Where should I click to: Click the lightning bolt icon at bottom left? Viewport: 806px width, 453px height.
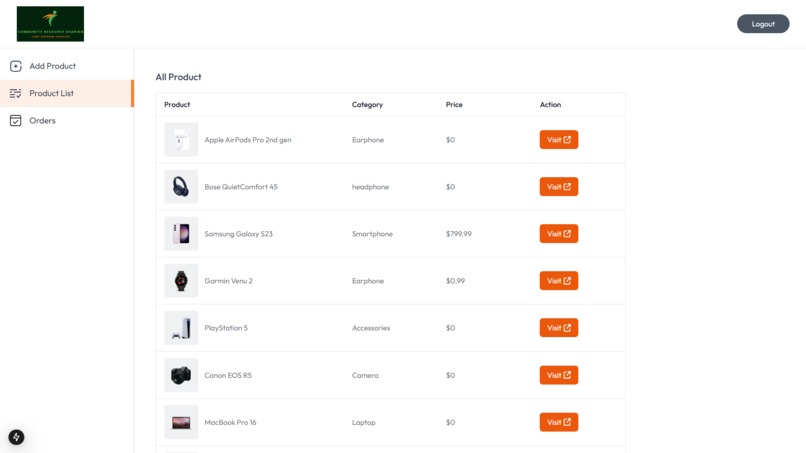point(16,437)
